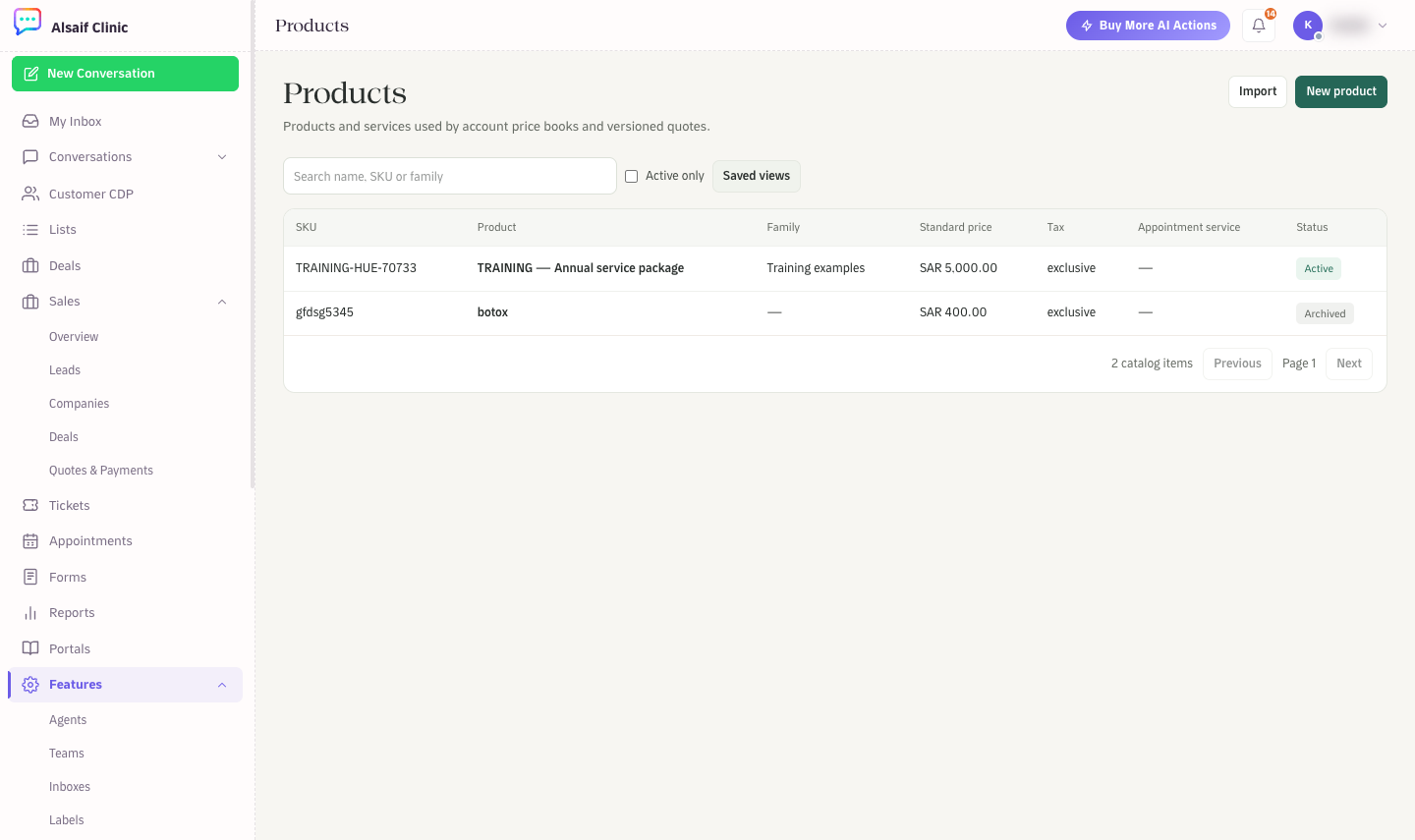Click the 2 catalog items count

(x=1152, y=364)
